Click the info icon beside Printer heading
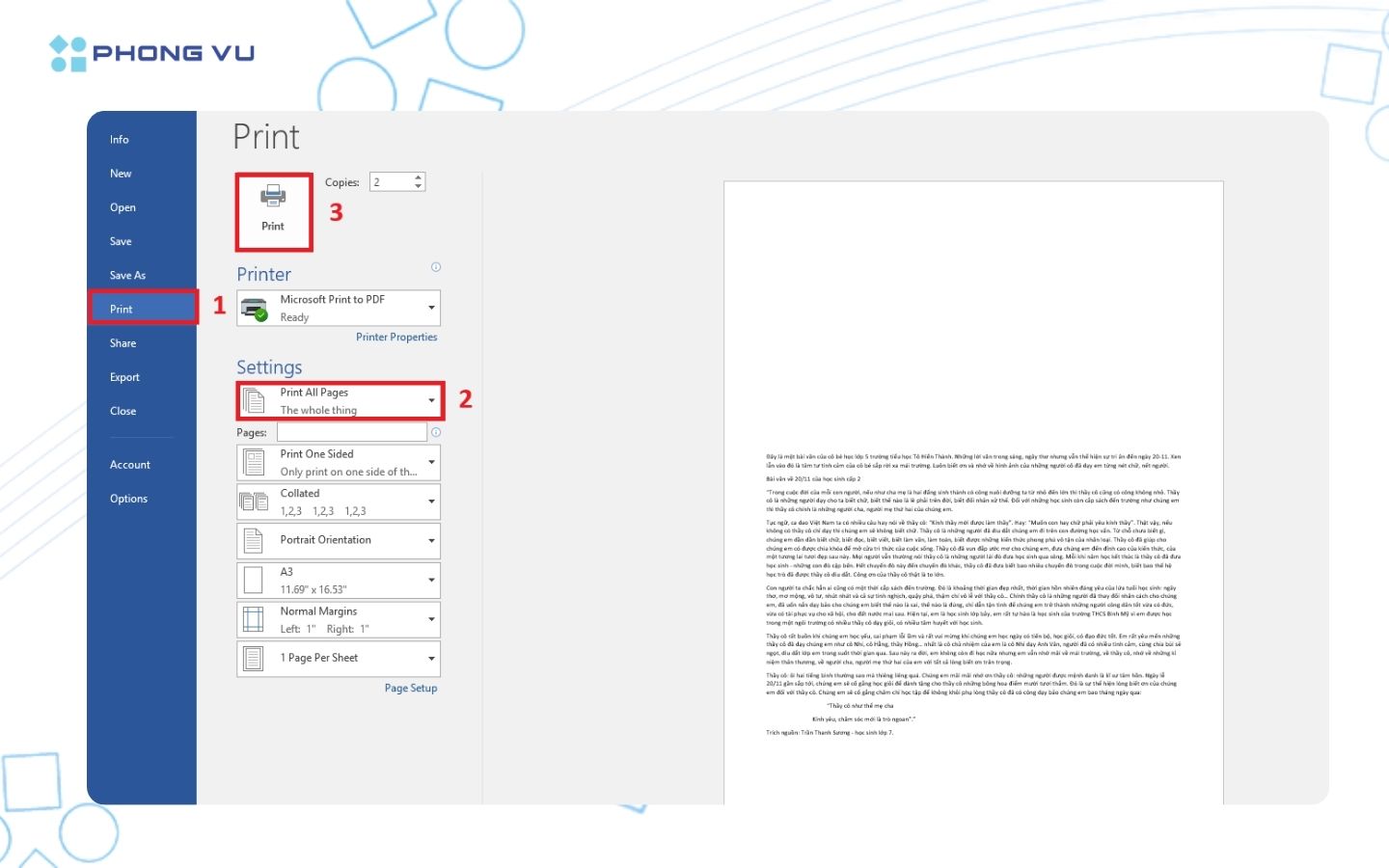The height and width of the screenshot is (868, 1389). pos(436,267)
